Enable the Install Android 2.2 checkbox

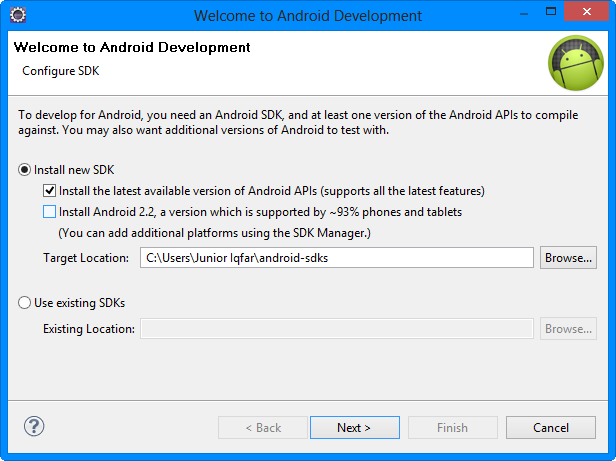50,212
